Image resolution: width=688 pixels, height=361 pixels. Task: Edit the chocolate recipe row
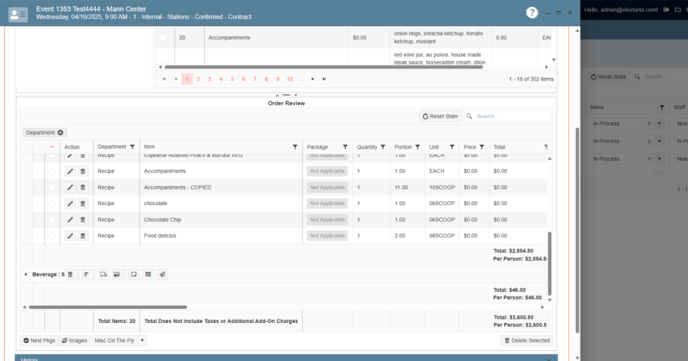pos(70,204)
